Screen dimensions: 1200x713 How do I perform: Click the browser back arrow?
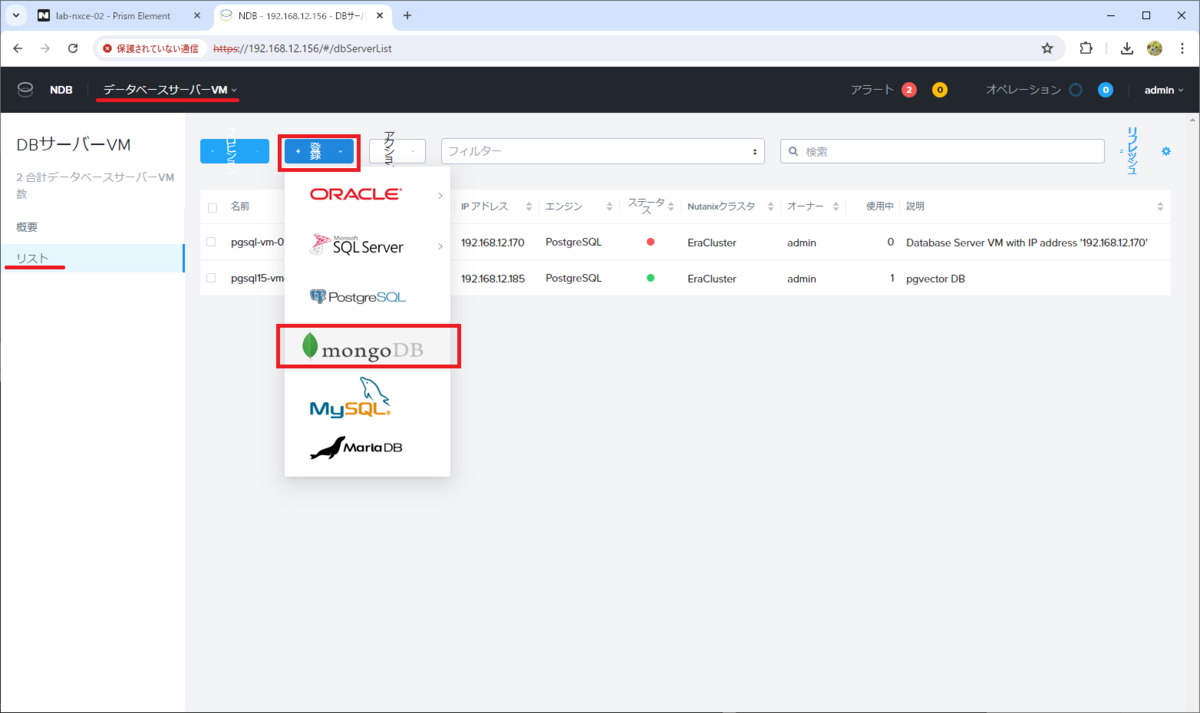pyautogui.click(x=19, y=48)
